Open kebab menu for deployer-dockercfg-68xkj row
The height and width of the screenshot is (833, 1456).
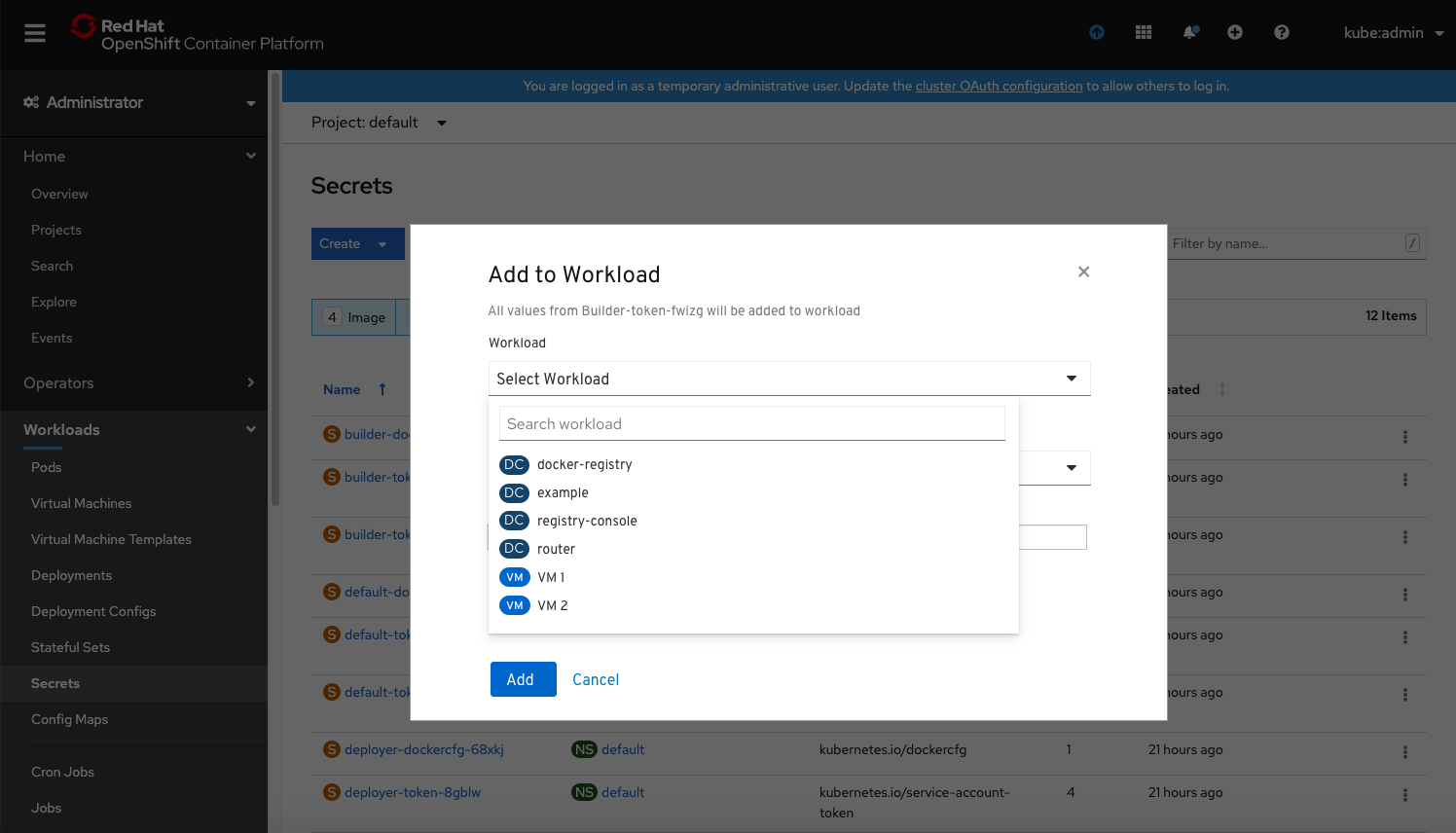coord(1405,751)
